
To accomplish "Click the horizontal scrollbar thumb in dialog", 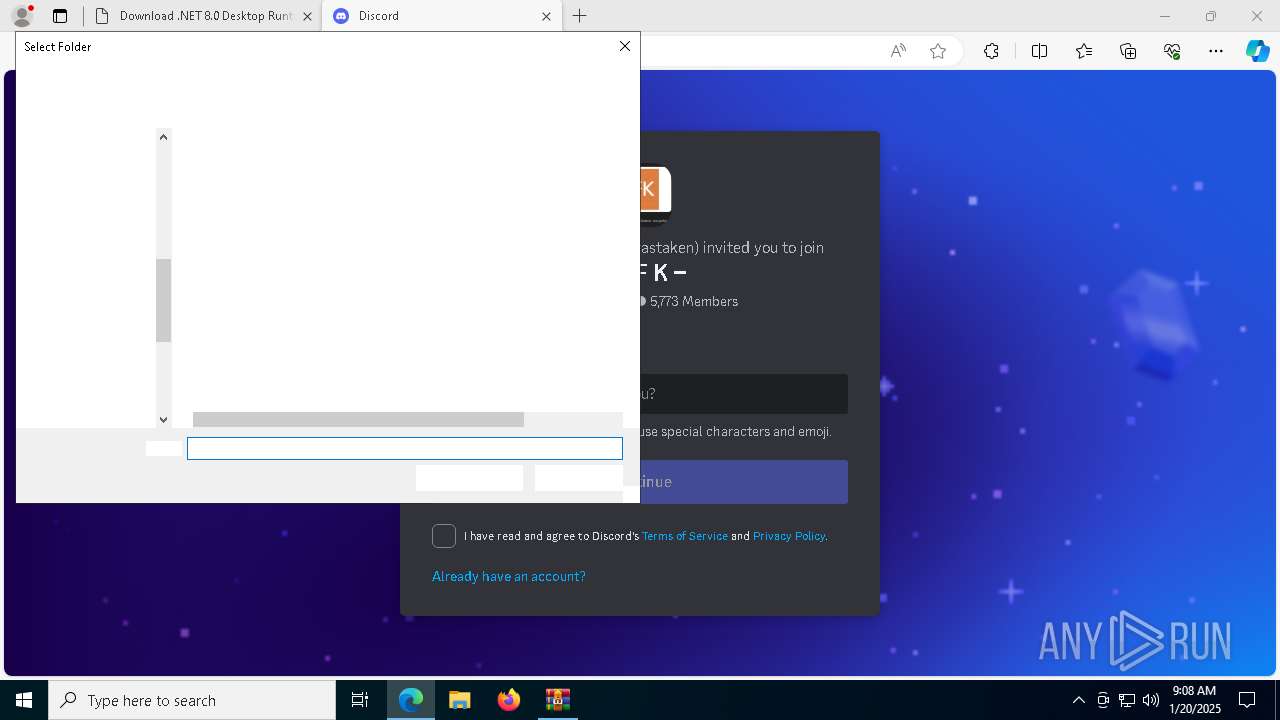I will pyautogui.click(x=358, y=420).
